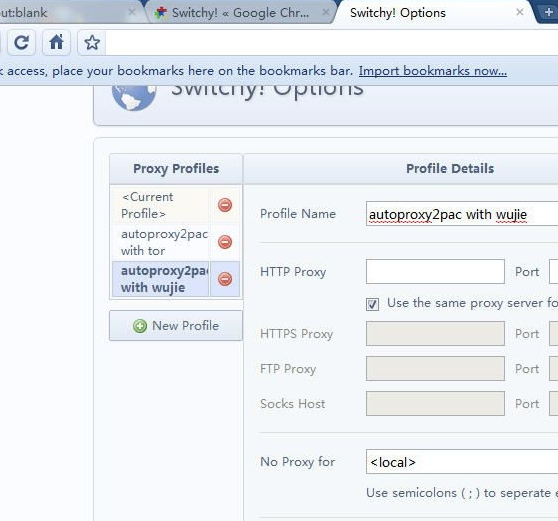Image resolution: width=558 pixels, height=521 pixels.
Task: Close the Switchy! Options tab
Action: pyautogui.click(x=520, y=12)
